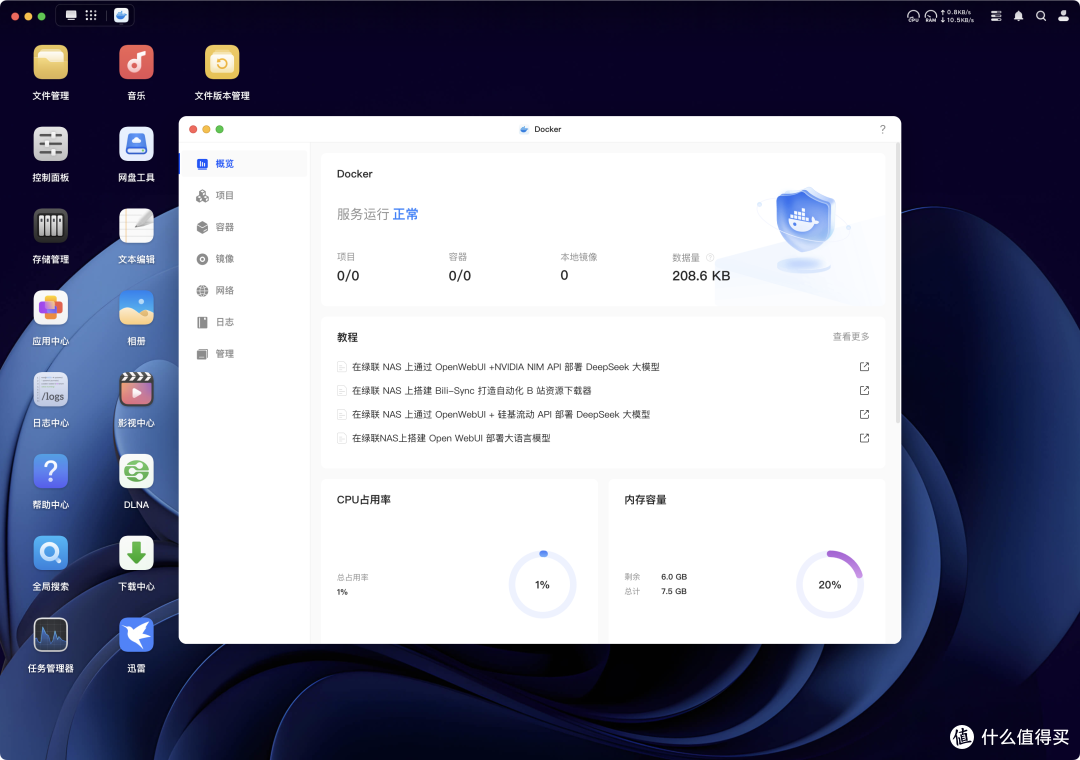Screen dimensions: 1080x760
Task: Click 查看更多 to see more tutorials
Action: (x=851, y=336)
